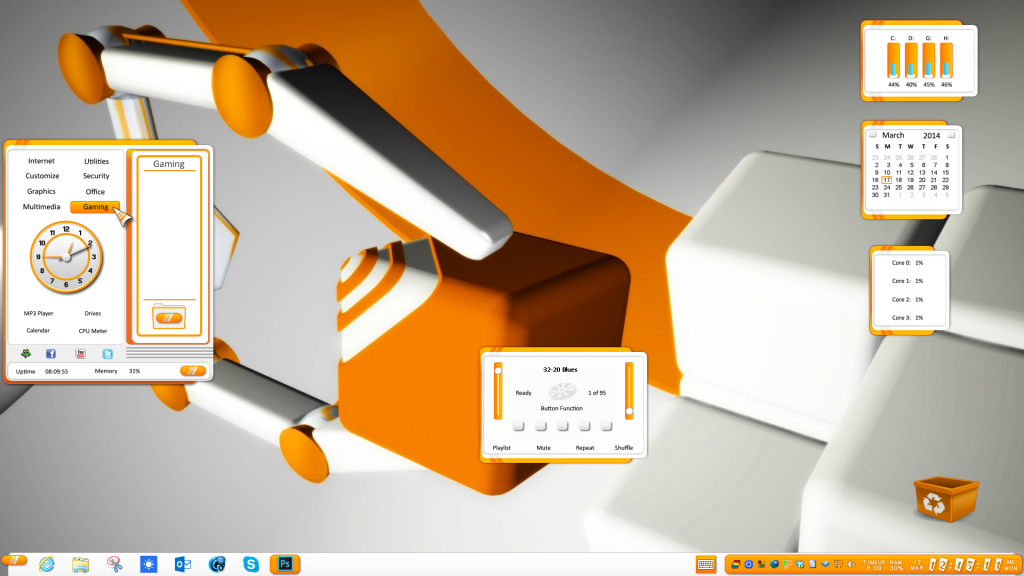The image size is (1024, 576).
Task: Click the first square player button
Action: (519, 426)
